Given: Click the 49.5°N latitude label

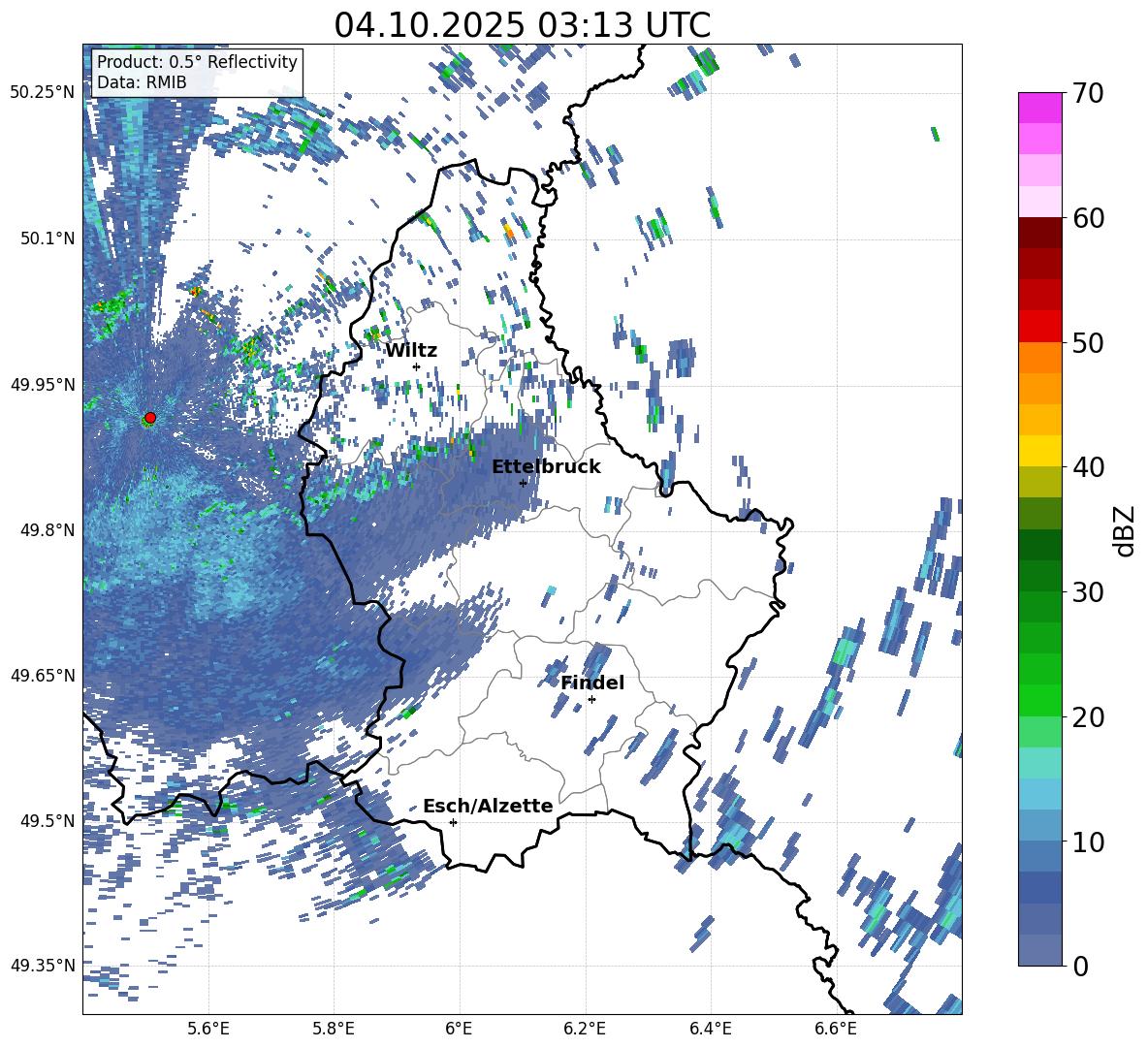Looking at the screenshot, I should pos(48,820).
